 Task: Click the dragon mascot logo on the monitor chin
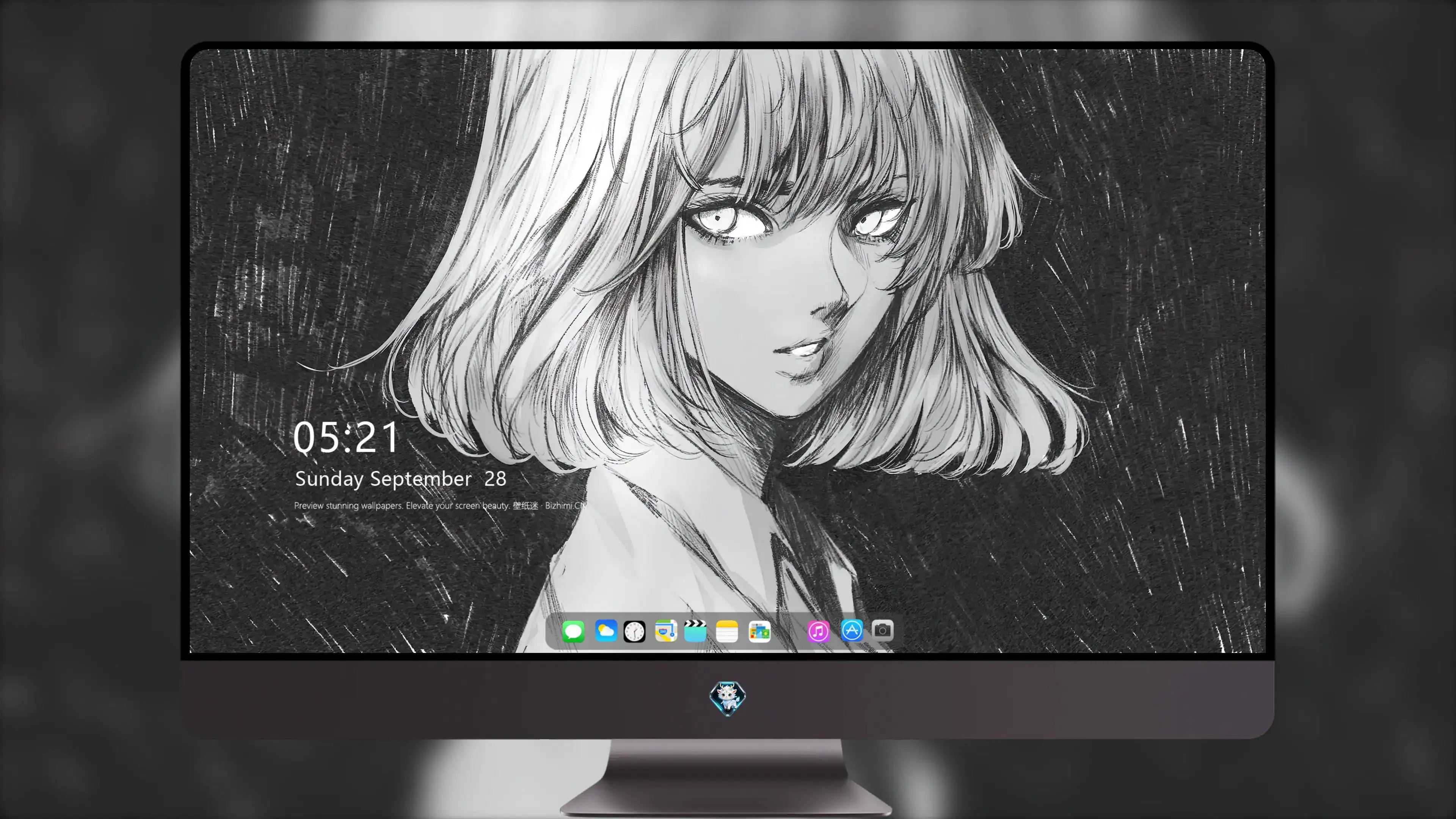click(x=728, y=698)
